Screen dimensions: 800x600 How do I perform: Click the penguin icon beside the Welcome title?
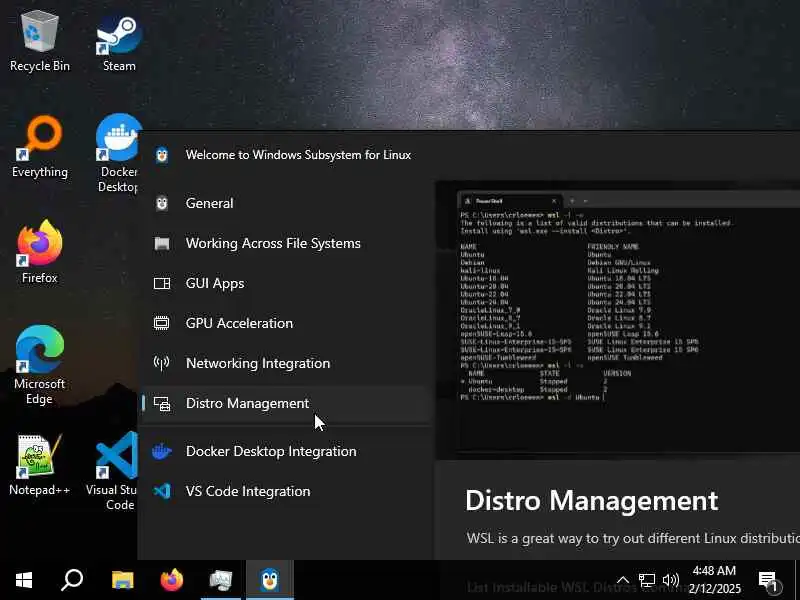coord(162,155)
